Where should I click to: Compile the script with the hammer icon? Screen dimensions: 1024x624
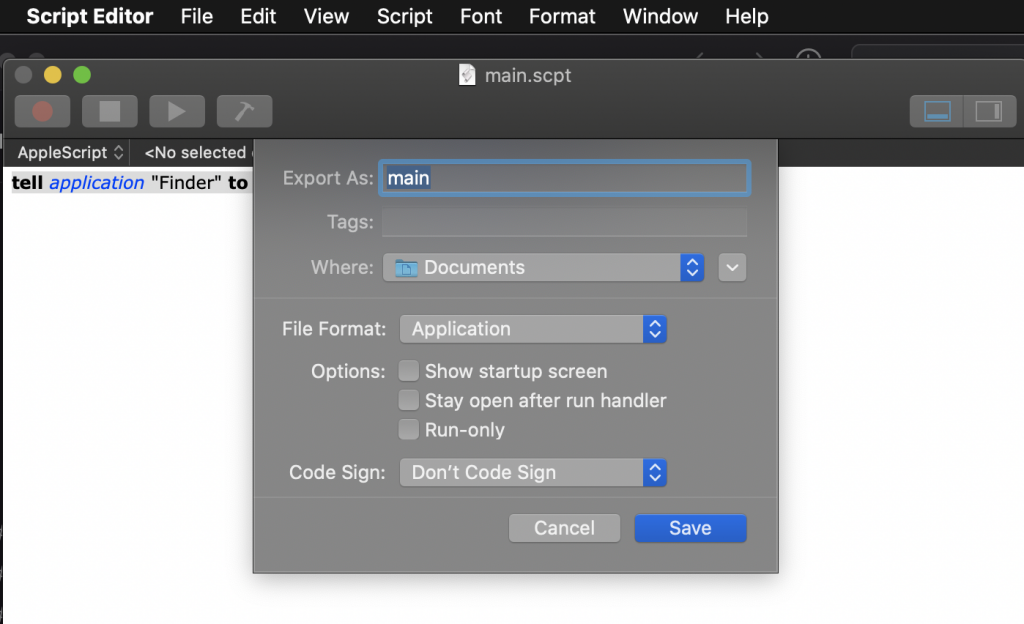click(244, 112)
